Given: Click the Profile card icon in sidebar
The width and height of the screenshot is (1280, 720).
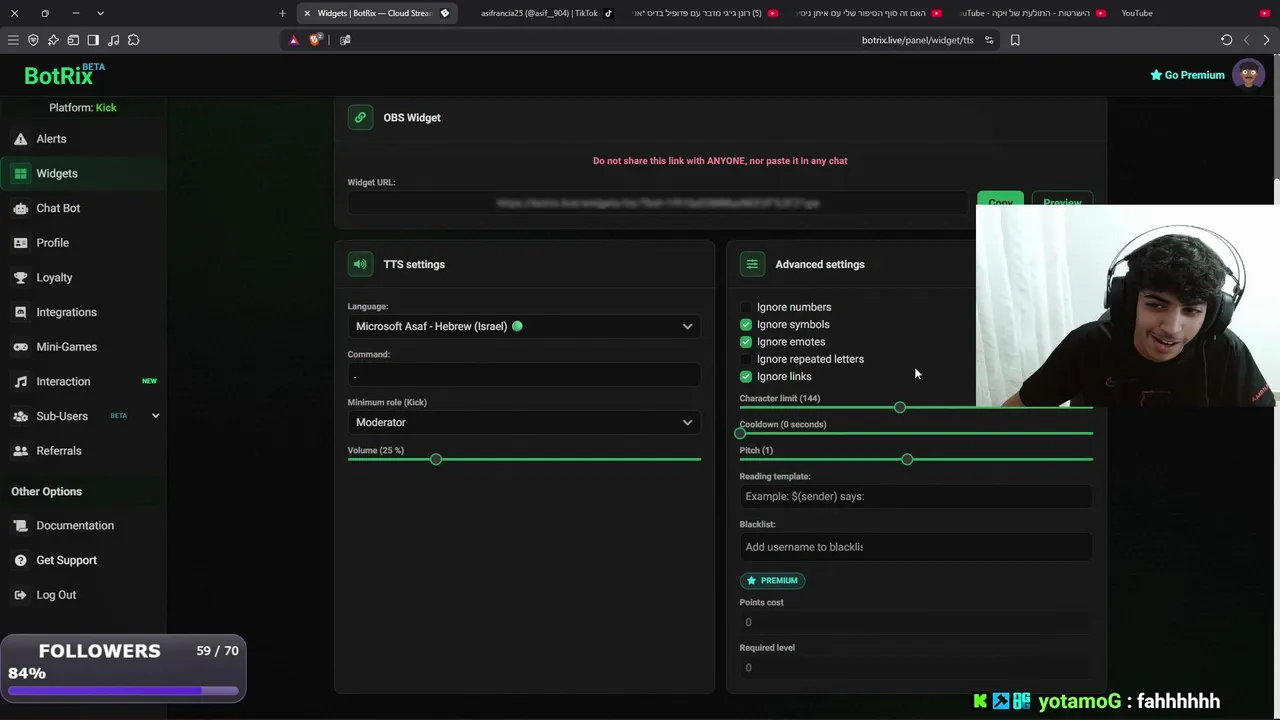Looking at the screenshot, I should click(20, 243).
